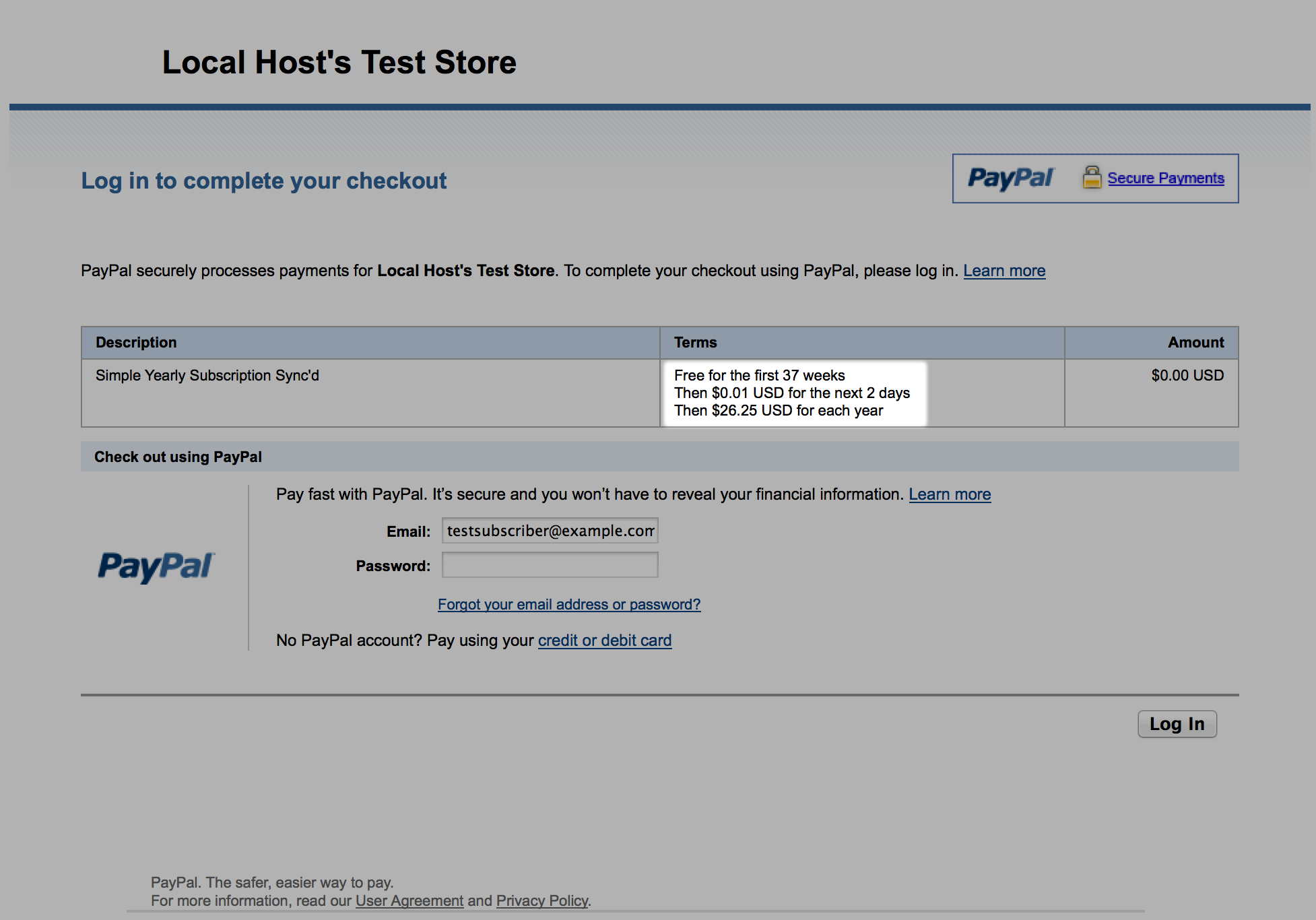The width and height of the screenshot is (1316, 920).
Task: Focus the Email input field
Action: coord(550,531)
